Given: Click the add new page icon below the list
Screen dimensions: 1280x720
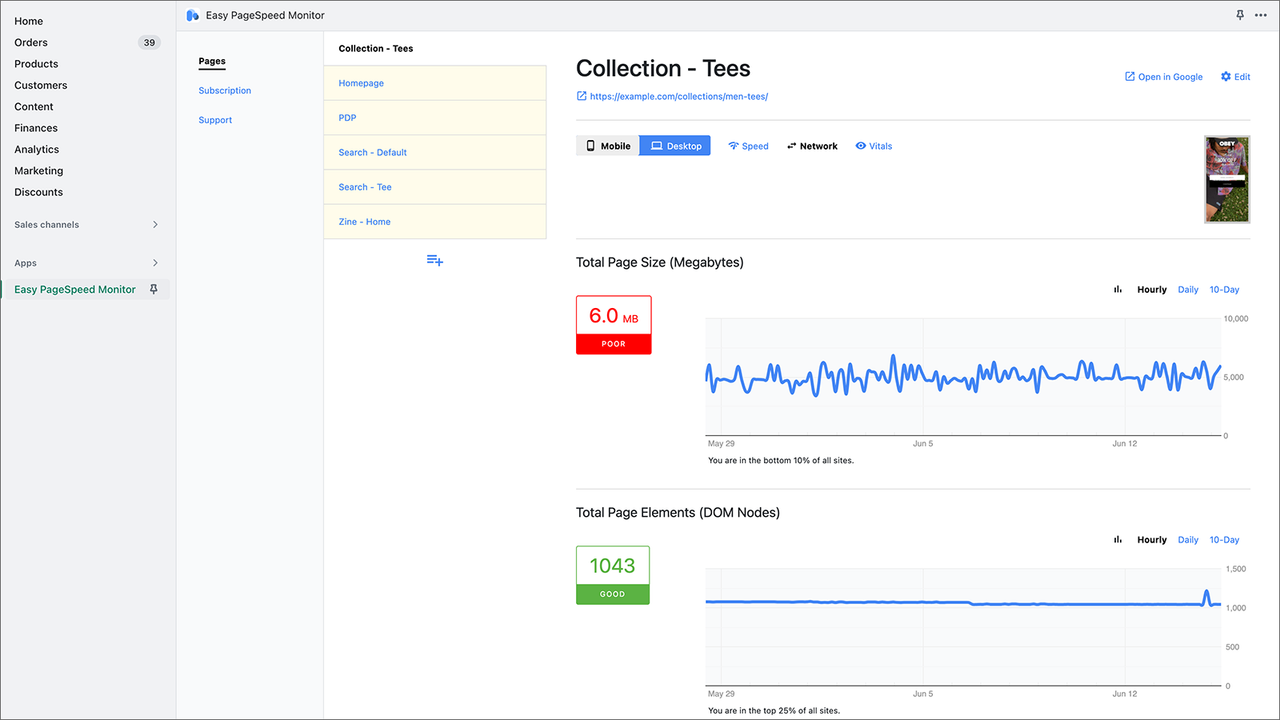Looking at the screenshot, I should tap(434, 259).
